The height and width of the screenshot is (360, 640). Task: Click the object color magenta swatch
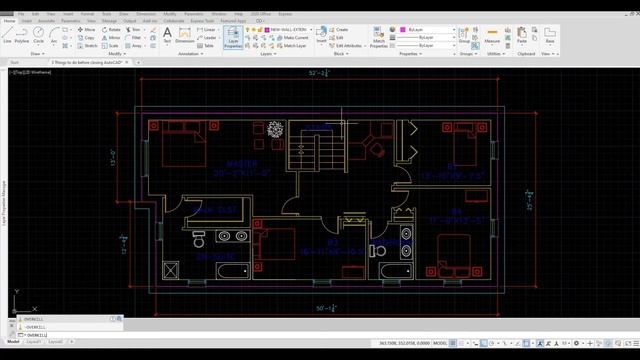[x=402, y=30]
